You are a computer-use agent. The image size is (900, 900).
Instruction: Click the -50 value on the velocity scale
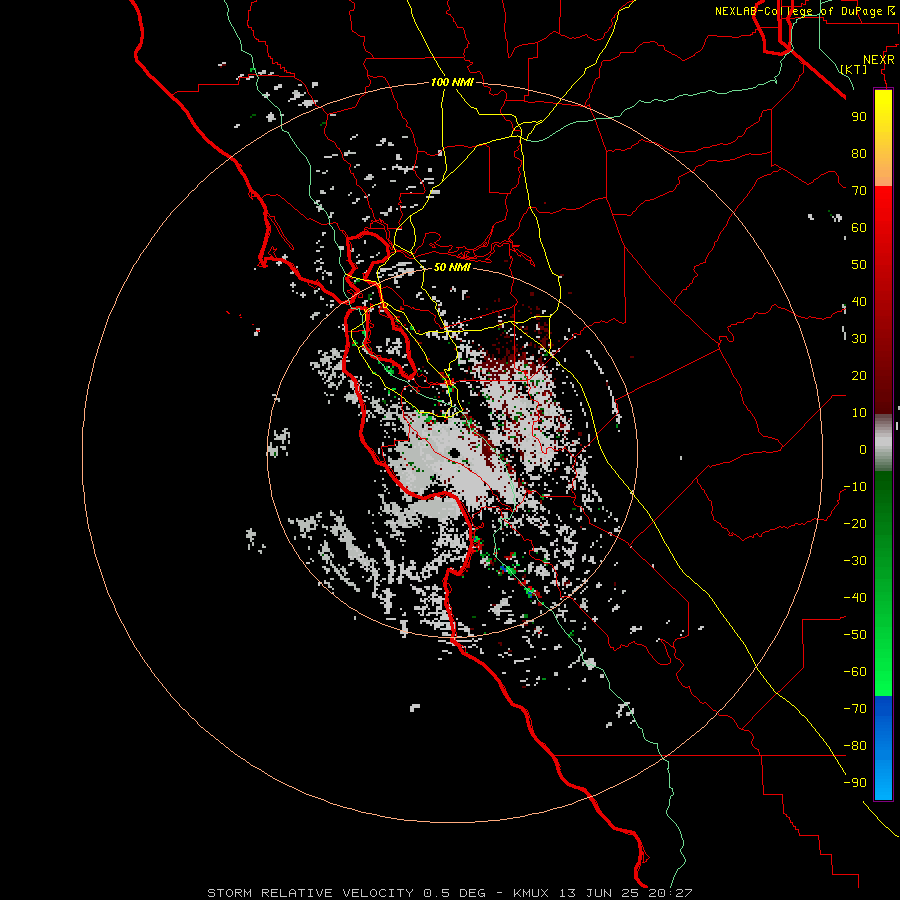855,634
